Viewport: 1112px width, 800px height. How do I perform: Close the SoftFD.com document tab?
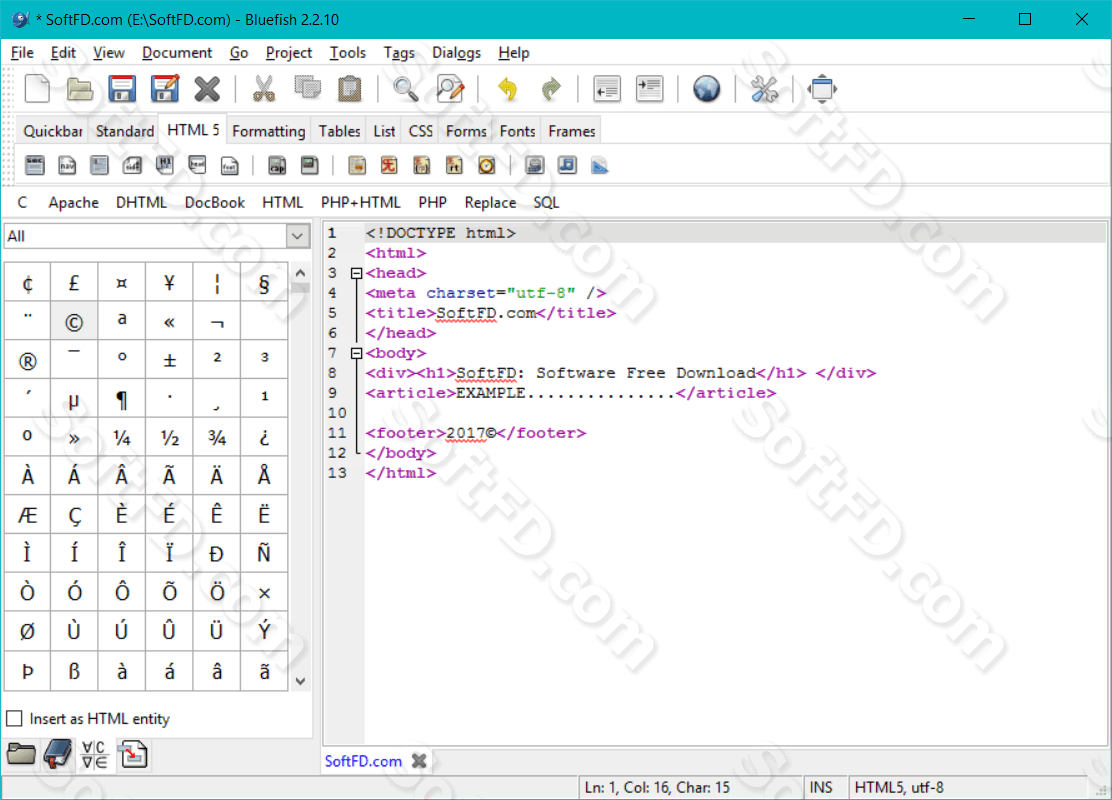(x=419, y=761)
